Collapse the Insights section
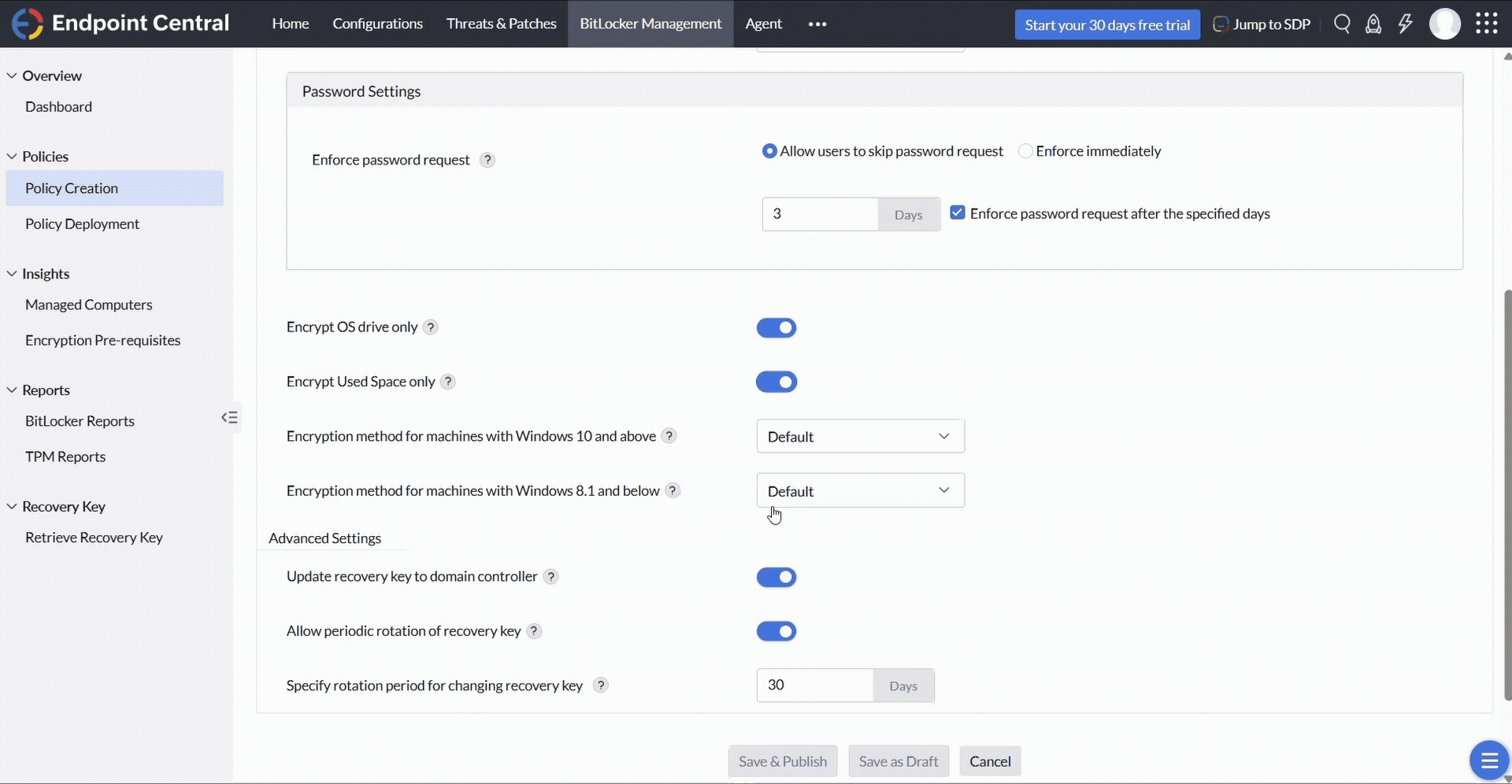1512x784 pixels. click(x=12, y=274)
